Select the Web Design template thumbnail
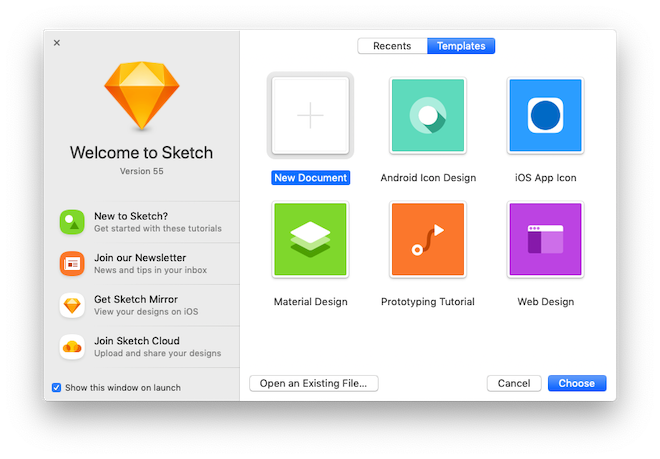Screen dimensions: 660x459 click(545, 240)
